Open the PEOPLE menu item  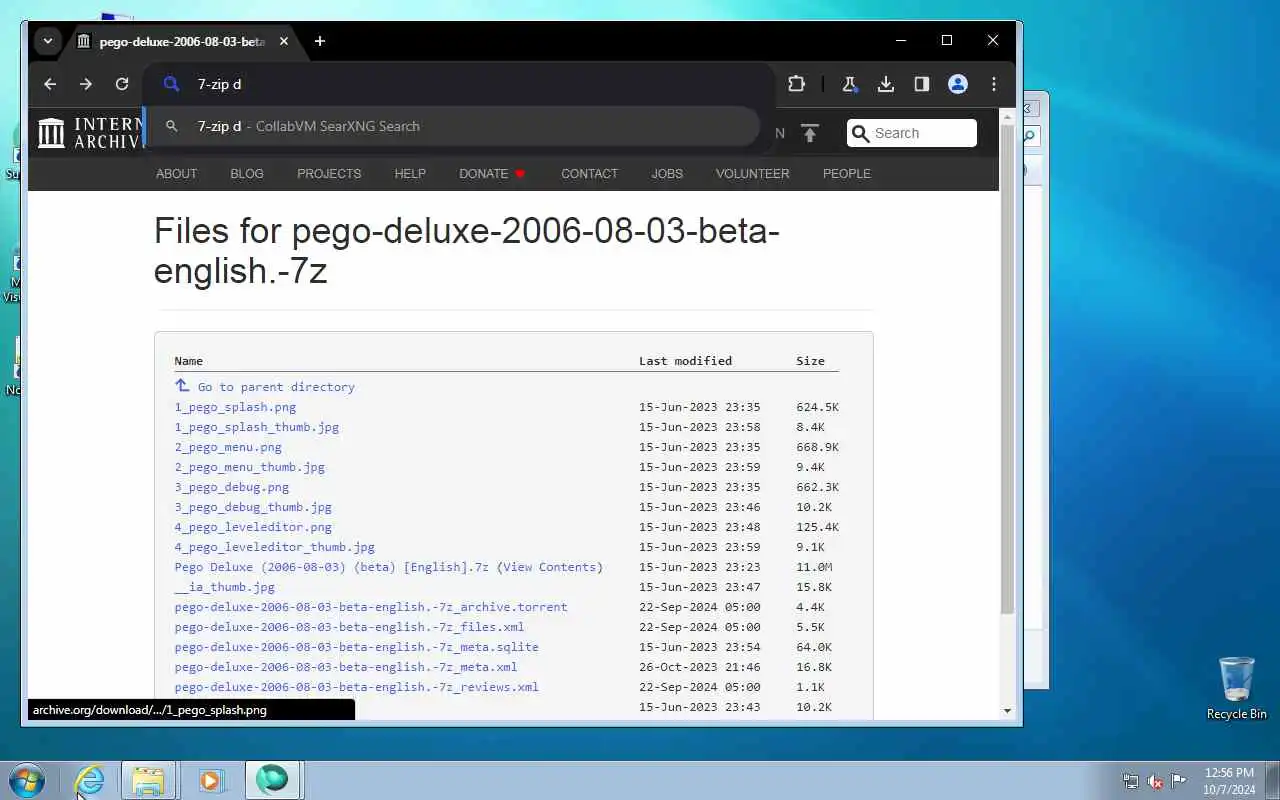846,174
